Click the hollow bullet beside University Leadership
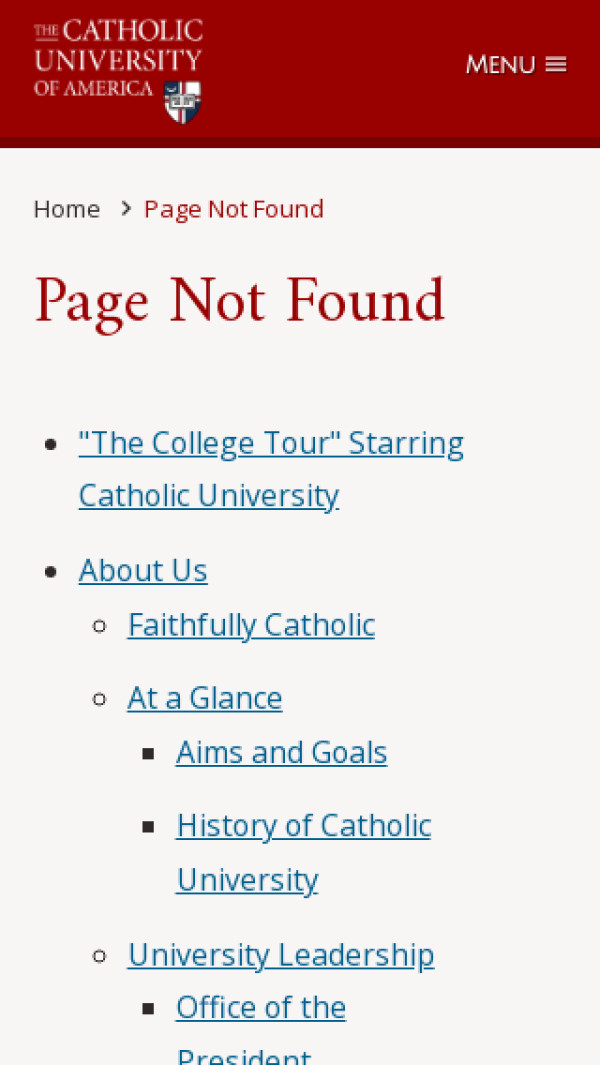The height and width of the screenshot is (1065, 600). click(x=99, y=956)
